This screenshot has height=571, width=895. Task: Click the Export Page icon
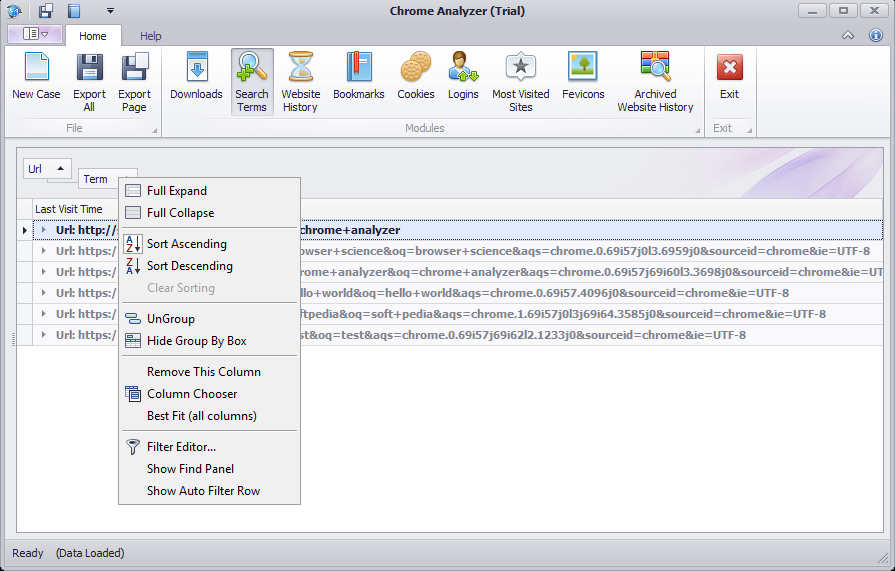click(135, 67)
